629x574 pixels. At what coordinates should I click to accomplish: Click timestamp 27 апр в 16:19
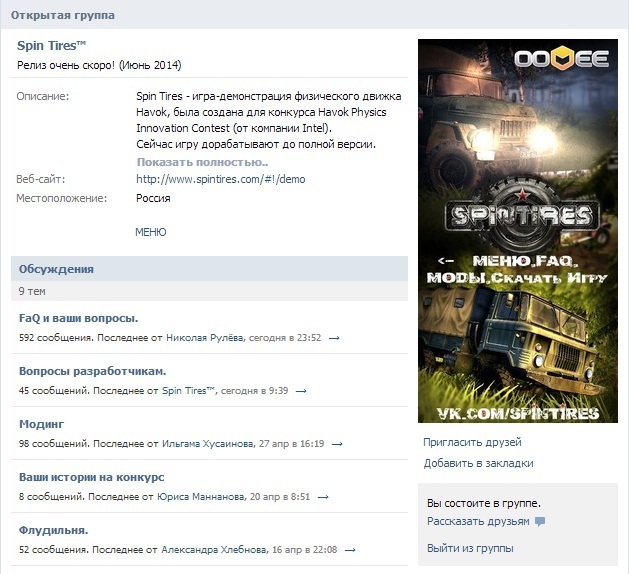coord(291,444)
